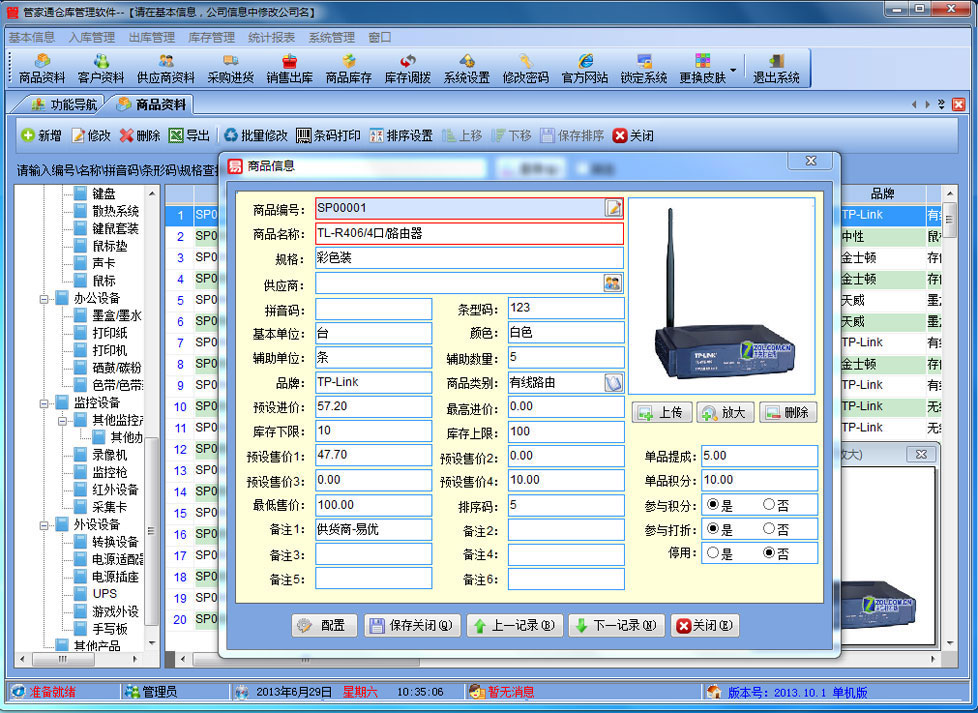978x713 pixels.
Task: Open 系统设置 from the toolbar
Action: click(x=467, y=68)
